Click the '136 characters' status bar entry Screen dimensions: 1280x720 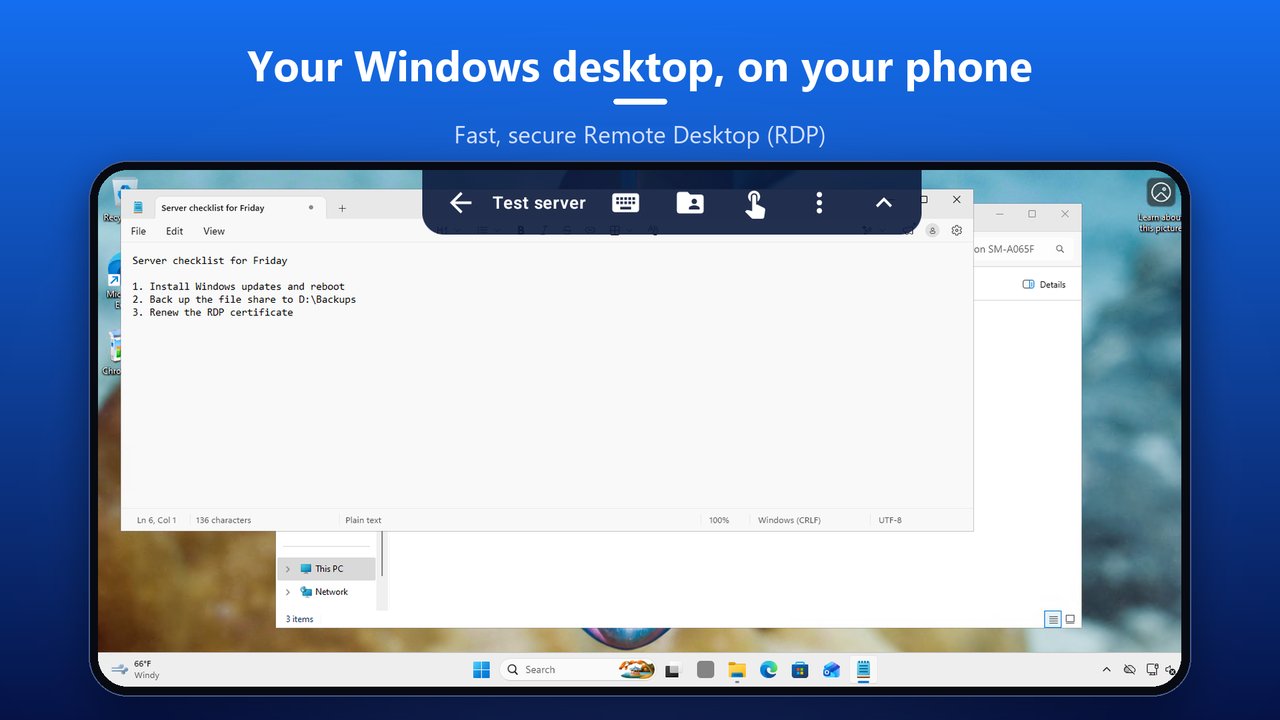224,520
